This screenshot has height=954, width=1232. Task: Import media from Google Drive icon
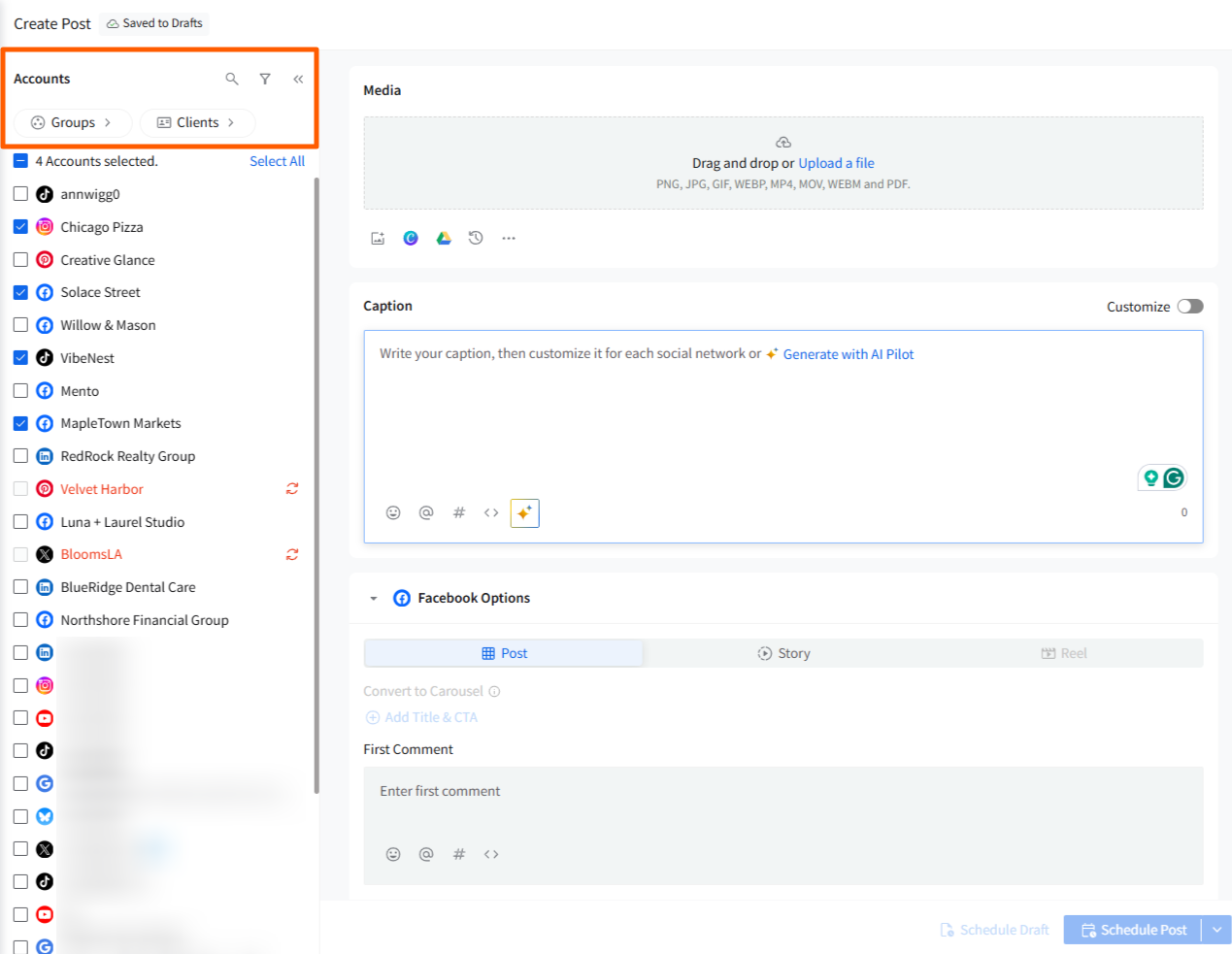click(x=444, y=238)
